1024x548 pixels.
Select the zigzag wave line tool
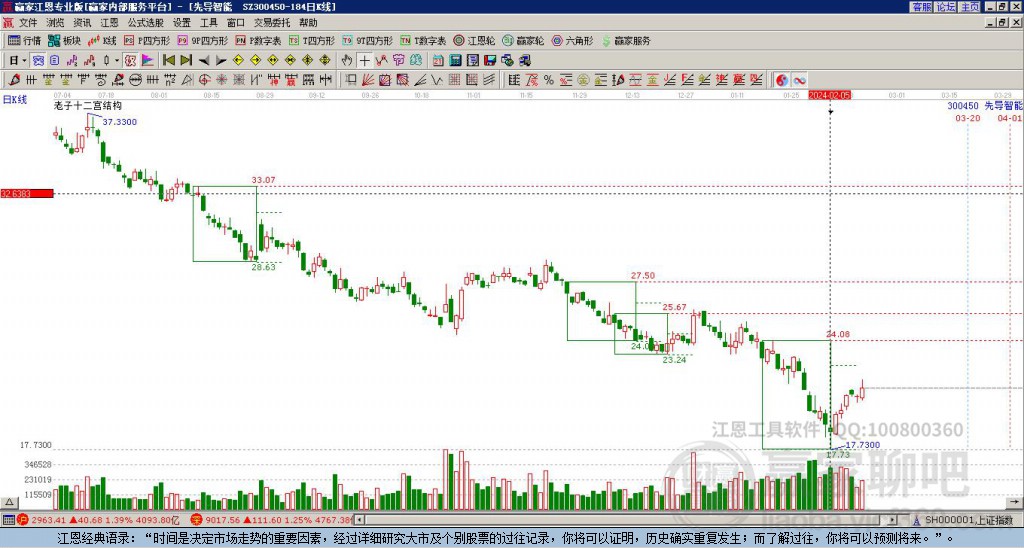coord(437,80)
